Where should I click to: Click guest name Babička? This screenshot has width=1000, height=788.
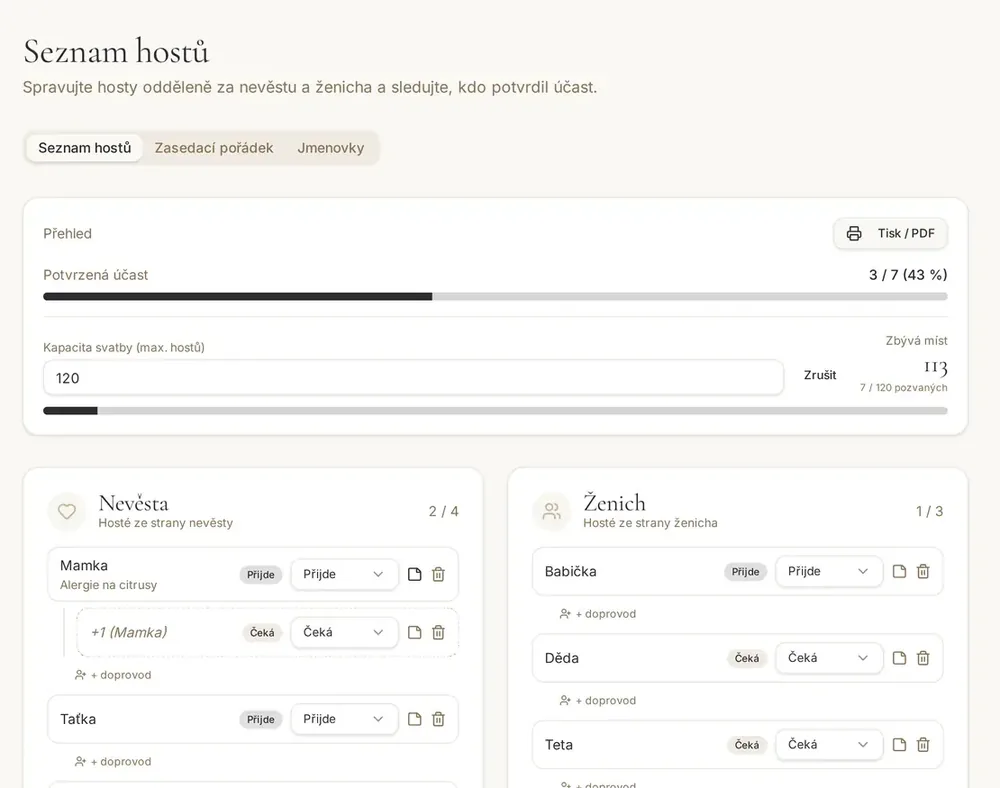571,571
